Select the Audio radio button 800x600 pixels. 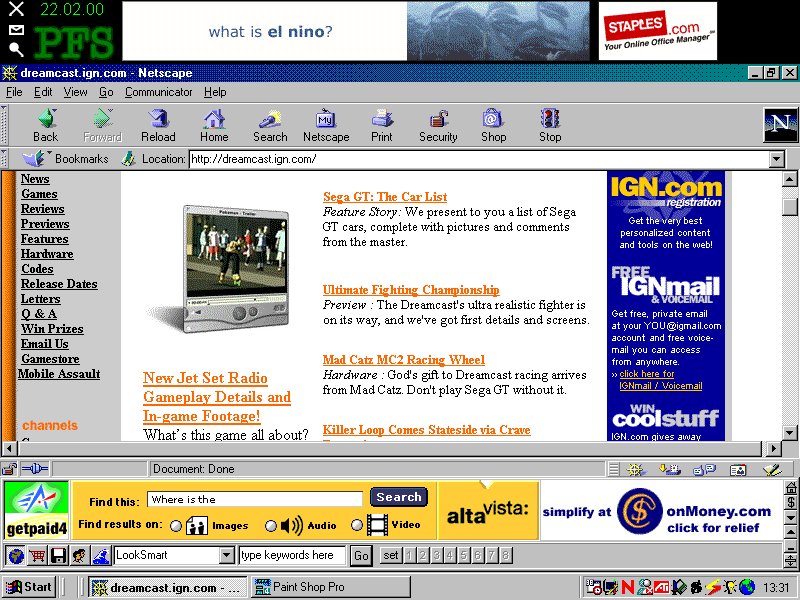click(271, 526)
